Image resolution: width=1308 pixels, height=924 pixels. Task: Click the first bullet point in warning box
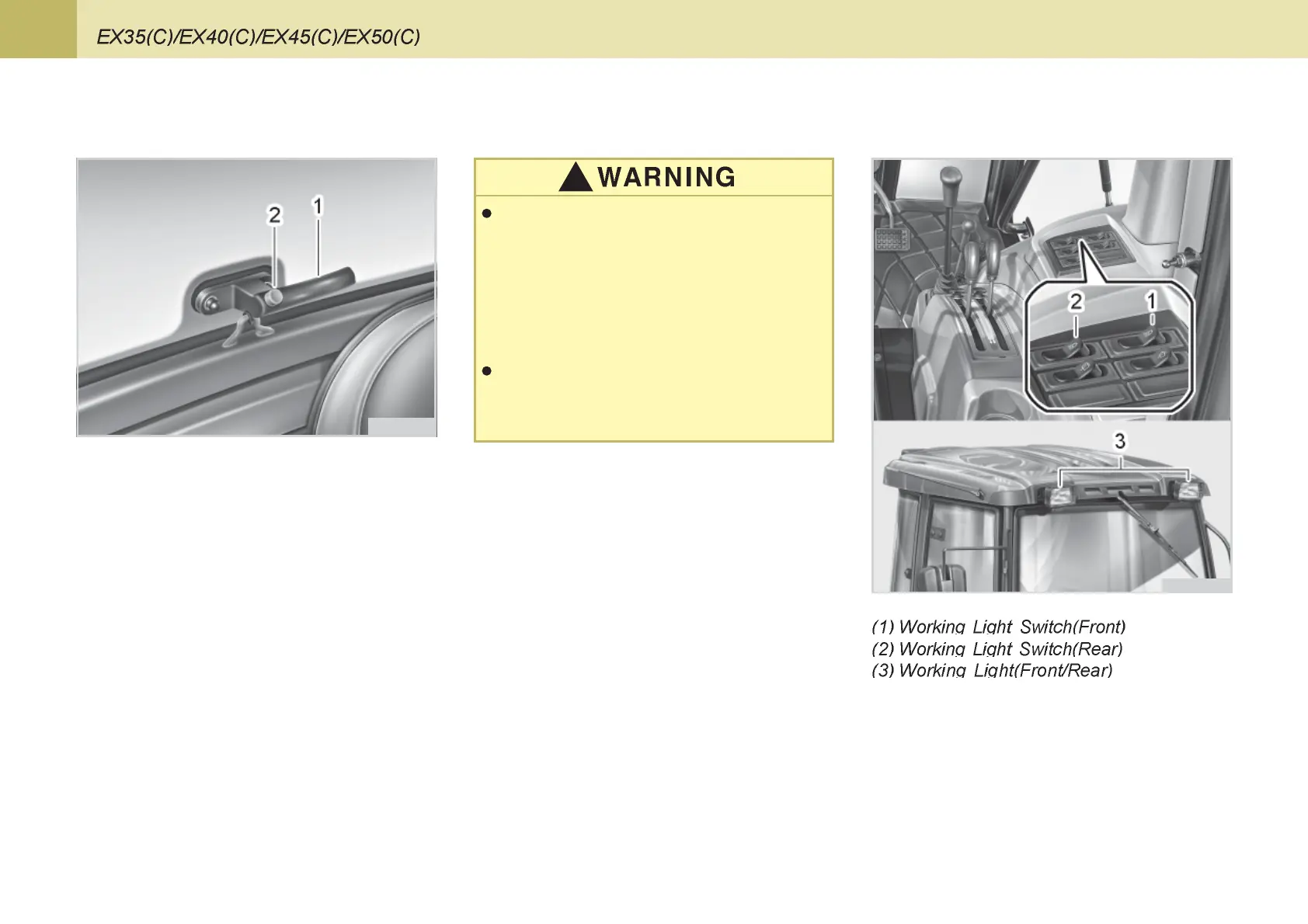tap(487, 214)
